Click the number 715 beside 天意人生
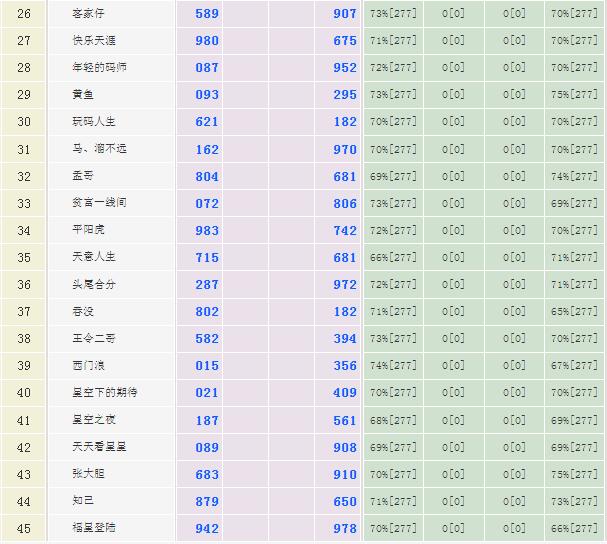Image resolution: width=607 pixels, height=544 pixels. tap(207, 257)
